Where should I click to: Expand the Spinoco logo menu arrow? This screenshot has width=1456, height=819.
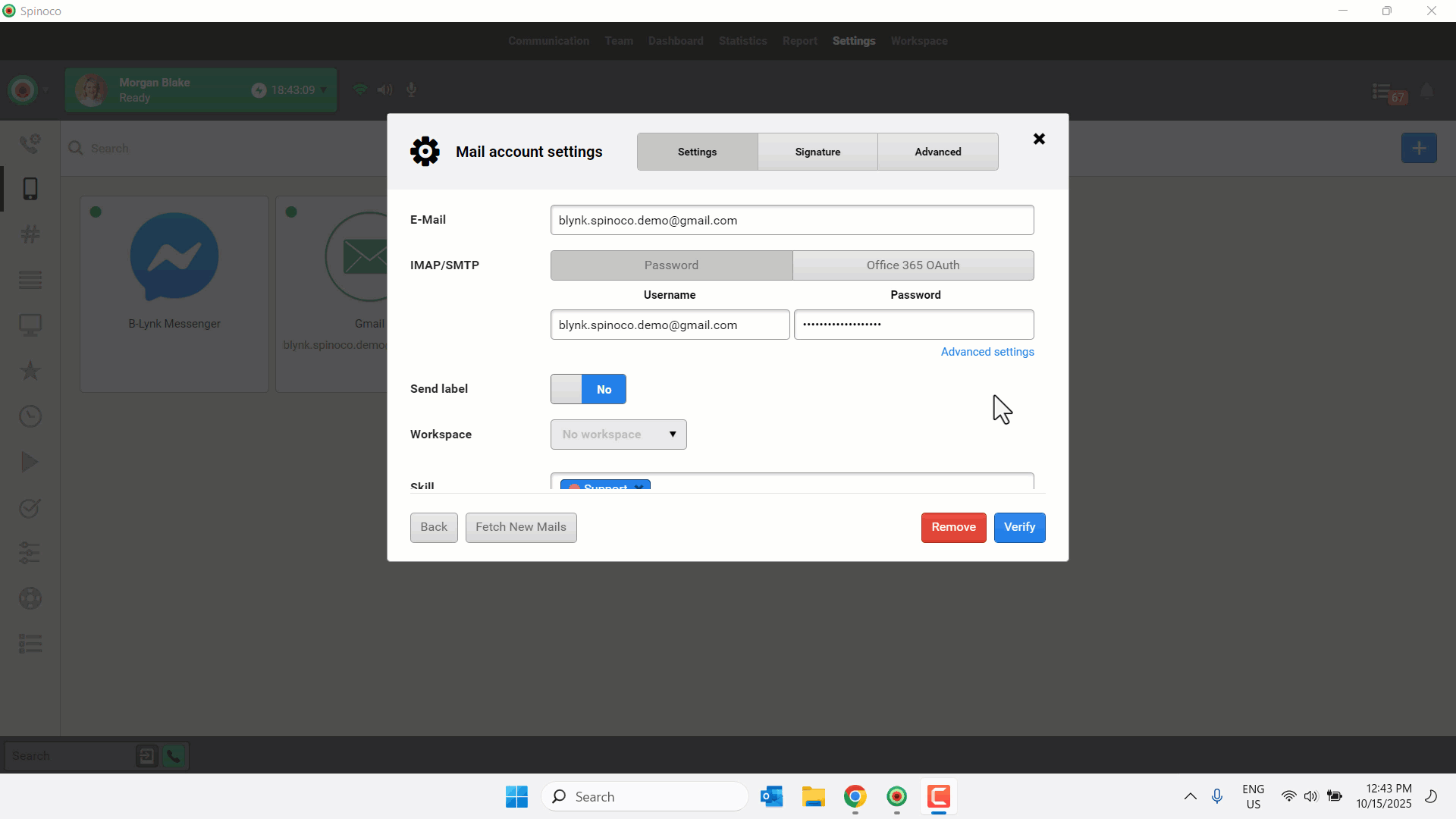click(x=45, y=90)
